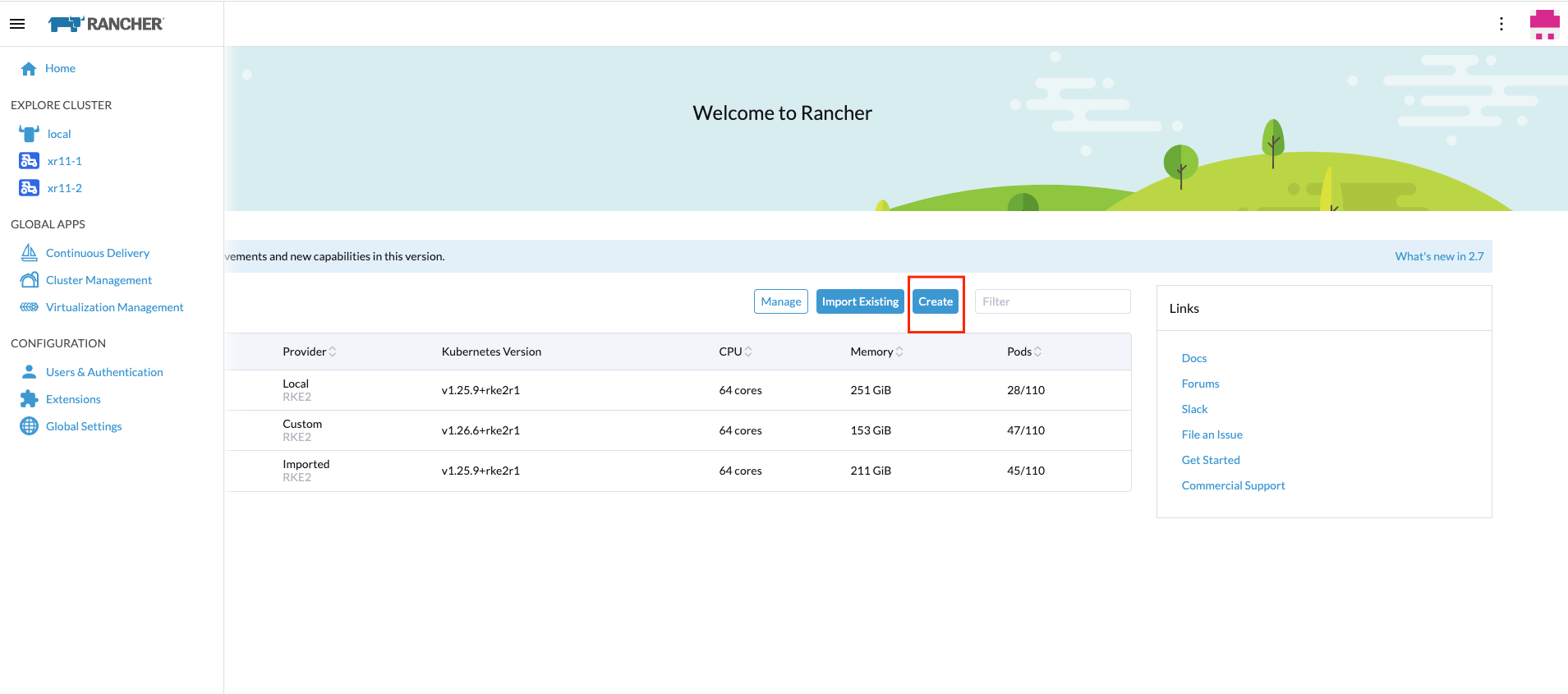1568x694 pixels.
Task: Sort table by CPU column
Action: pyautogui.click(x=735, y=352)
